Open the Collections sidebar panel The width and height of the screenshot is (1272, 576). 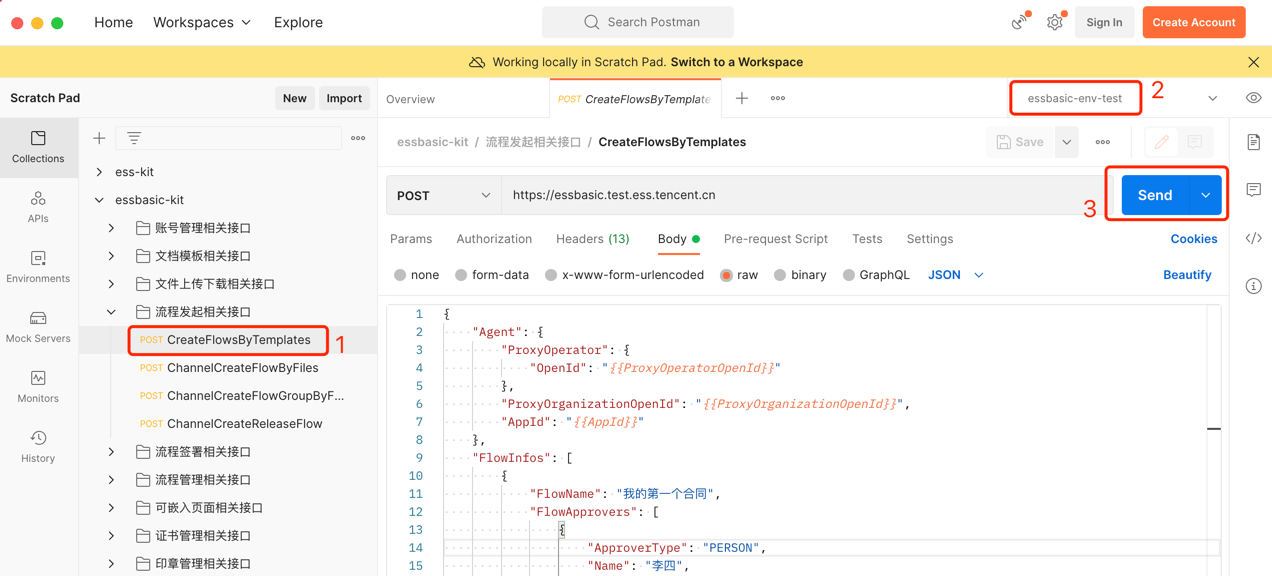click(38, 147)
